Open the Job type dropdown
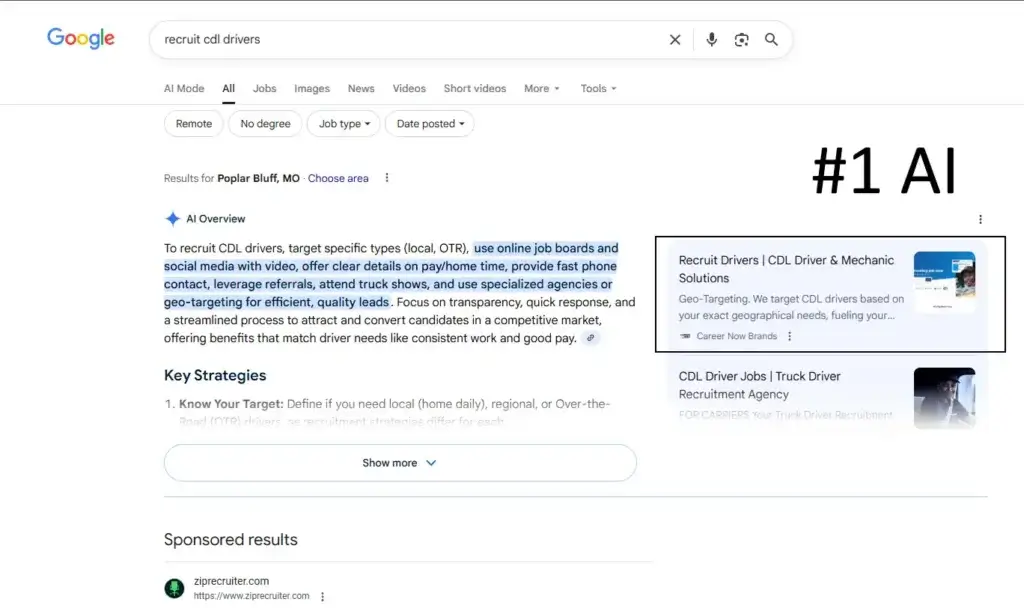 (x=343, y=124)
